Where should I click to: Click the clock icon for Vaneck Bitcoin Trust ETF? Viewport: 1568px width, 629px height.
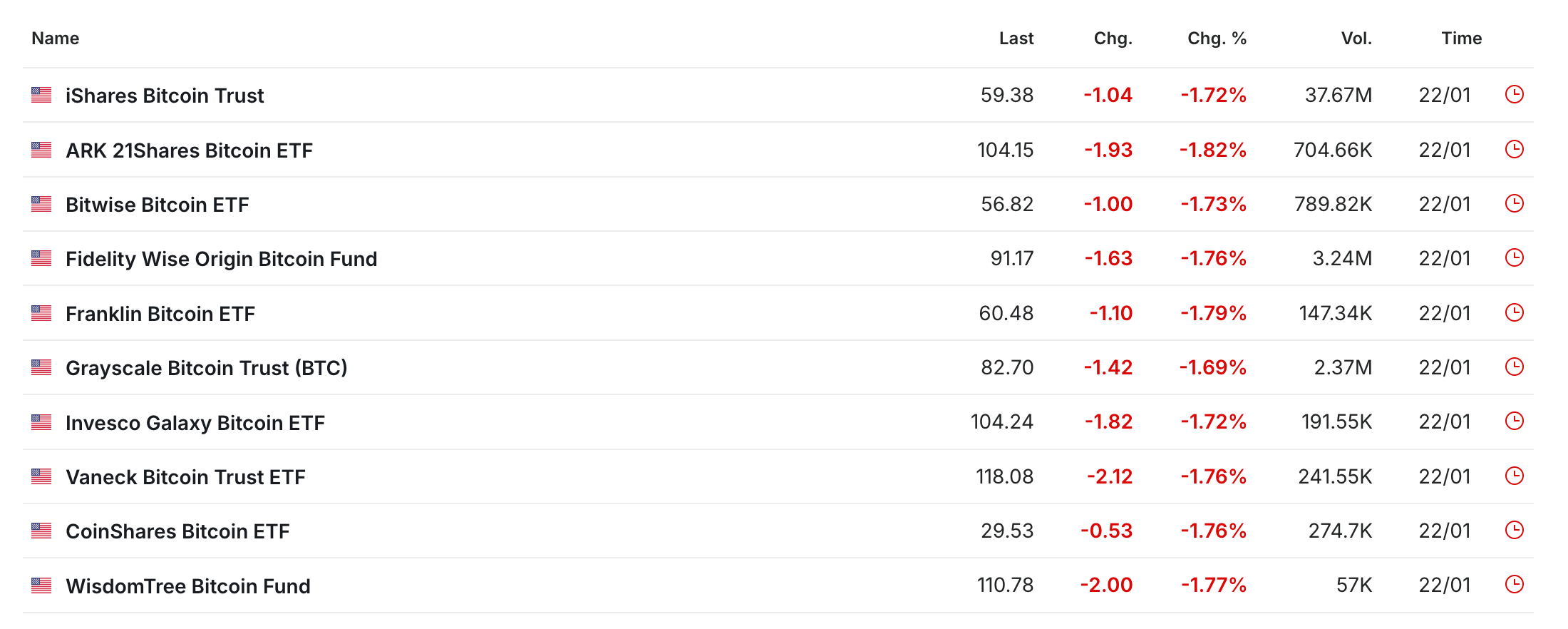(1514, 476)
